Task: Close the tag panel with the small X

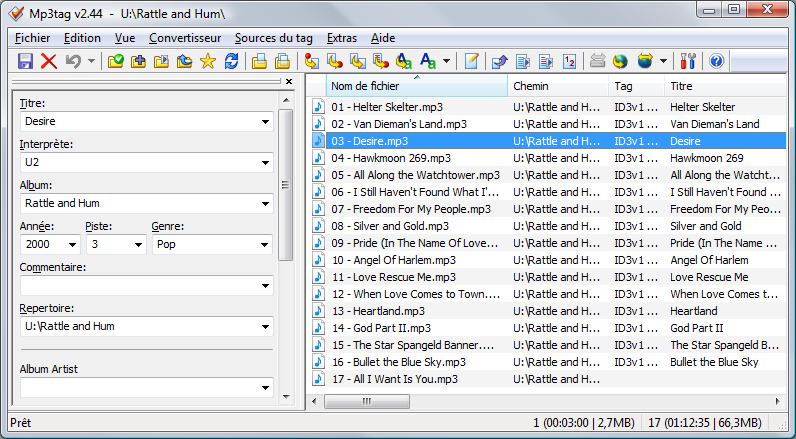Action: point(289,81)
